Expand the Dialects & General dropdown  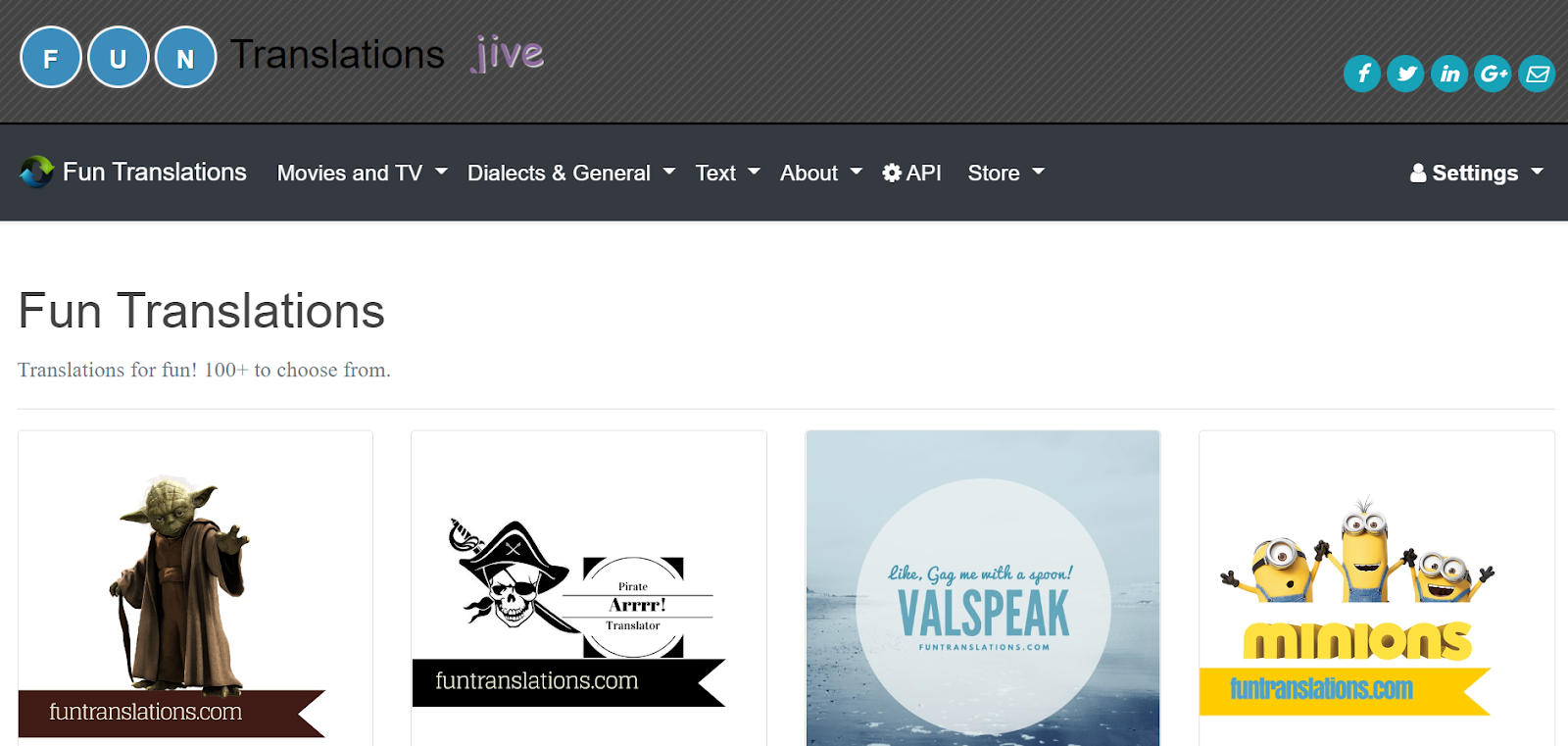point(571,173)
